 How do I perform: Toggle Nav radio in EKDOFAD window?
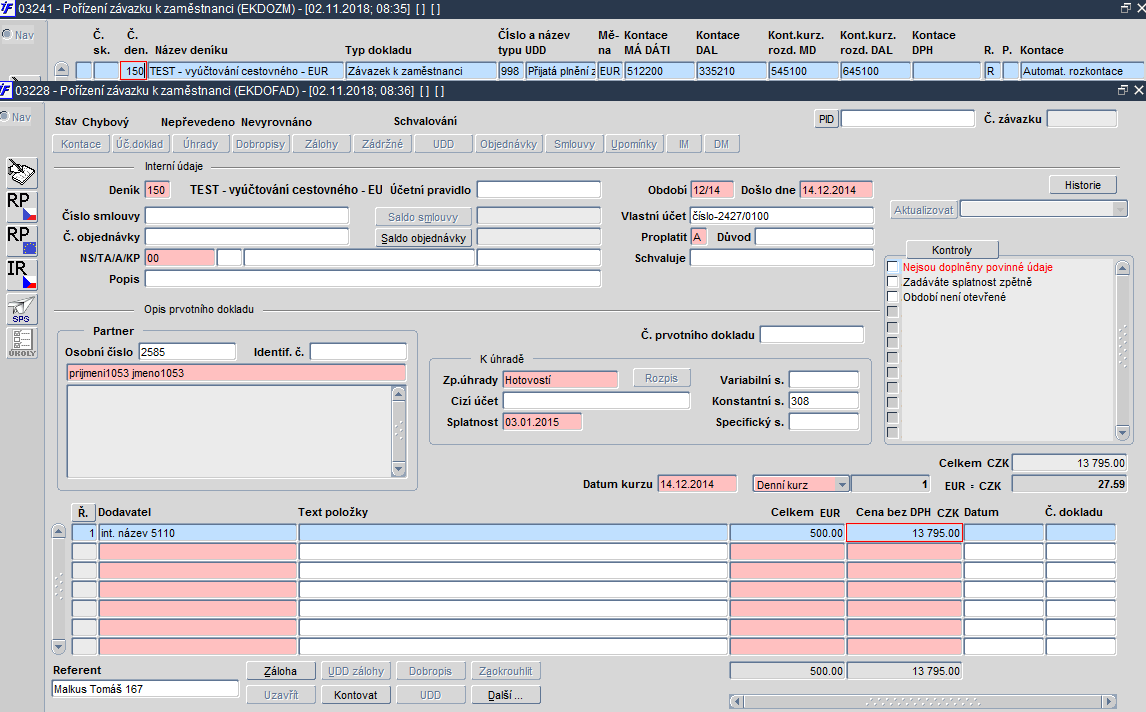6,117
